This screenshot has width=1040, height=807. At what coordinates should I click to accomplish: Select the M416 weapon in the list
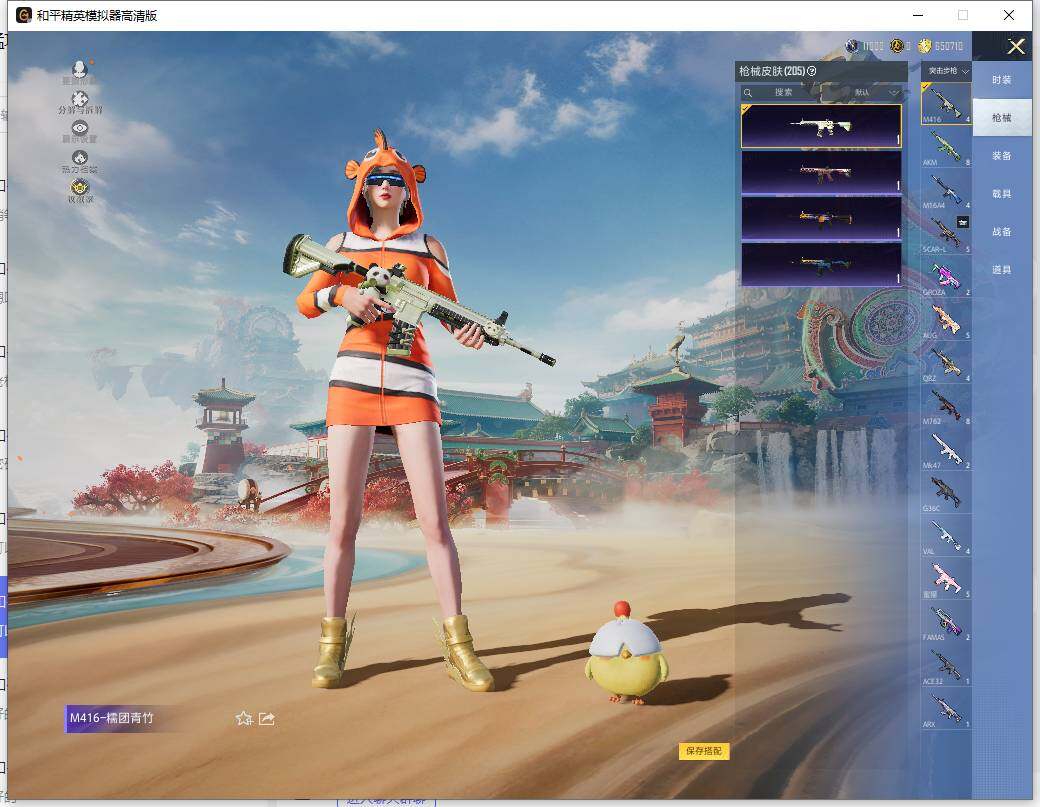tap(946, 103)
